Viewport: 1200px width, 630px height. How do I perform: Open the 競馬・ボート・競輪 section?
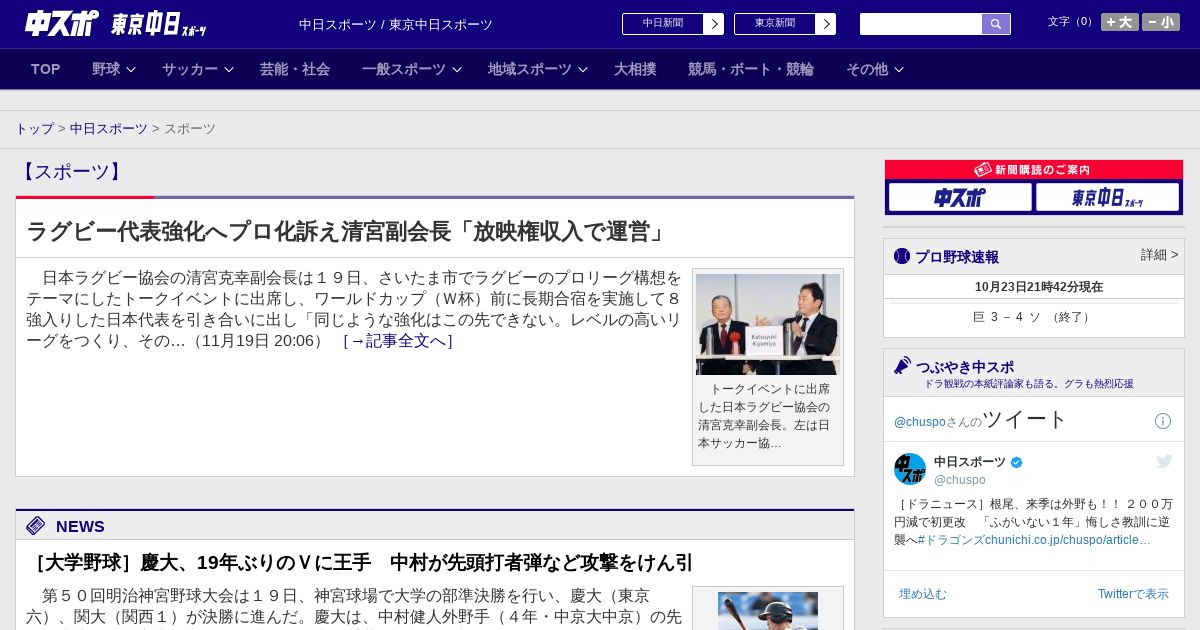[751, 69]
